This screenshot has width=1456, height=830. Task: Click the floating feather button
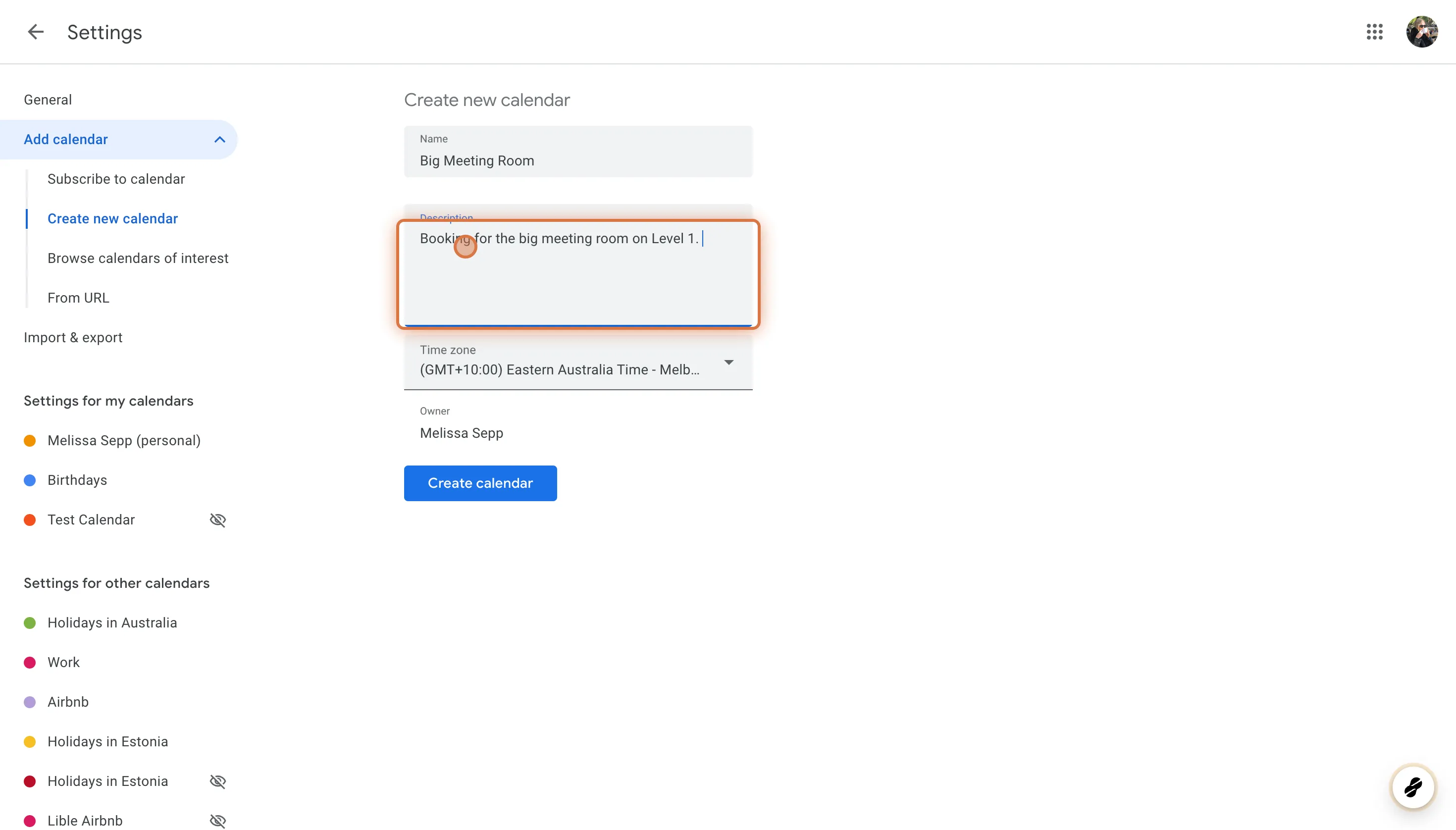(x=1413, y=787)
